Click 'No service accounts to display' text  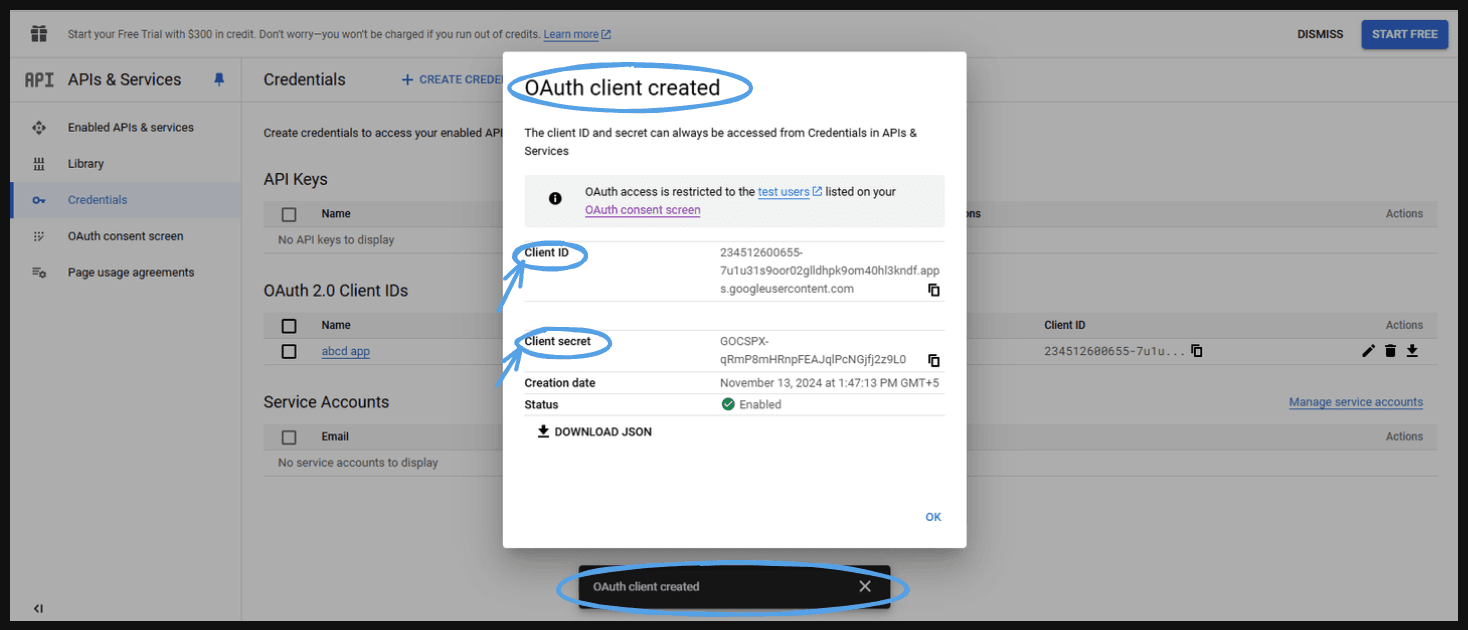(358, 463)
